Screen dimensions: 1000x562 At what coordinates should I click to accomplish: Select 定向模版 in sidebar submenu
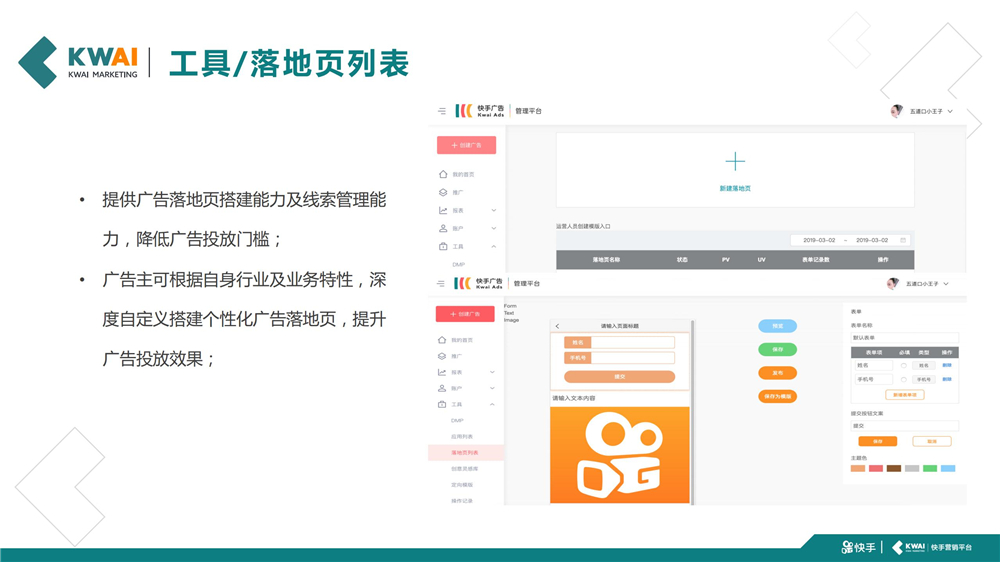coord(462,485)
